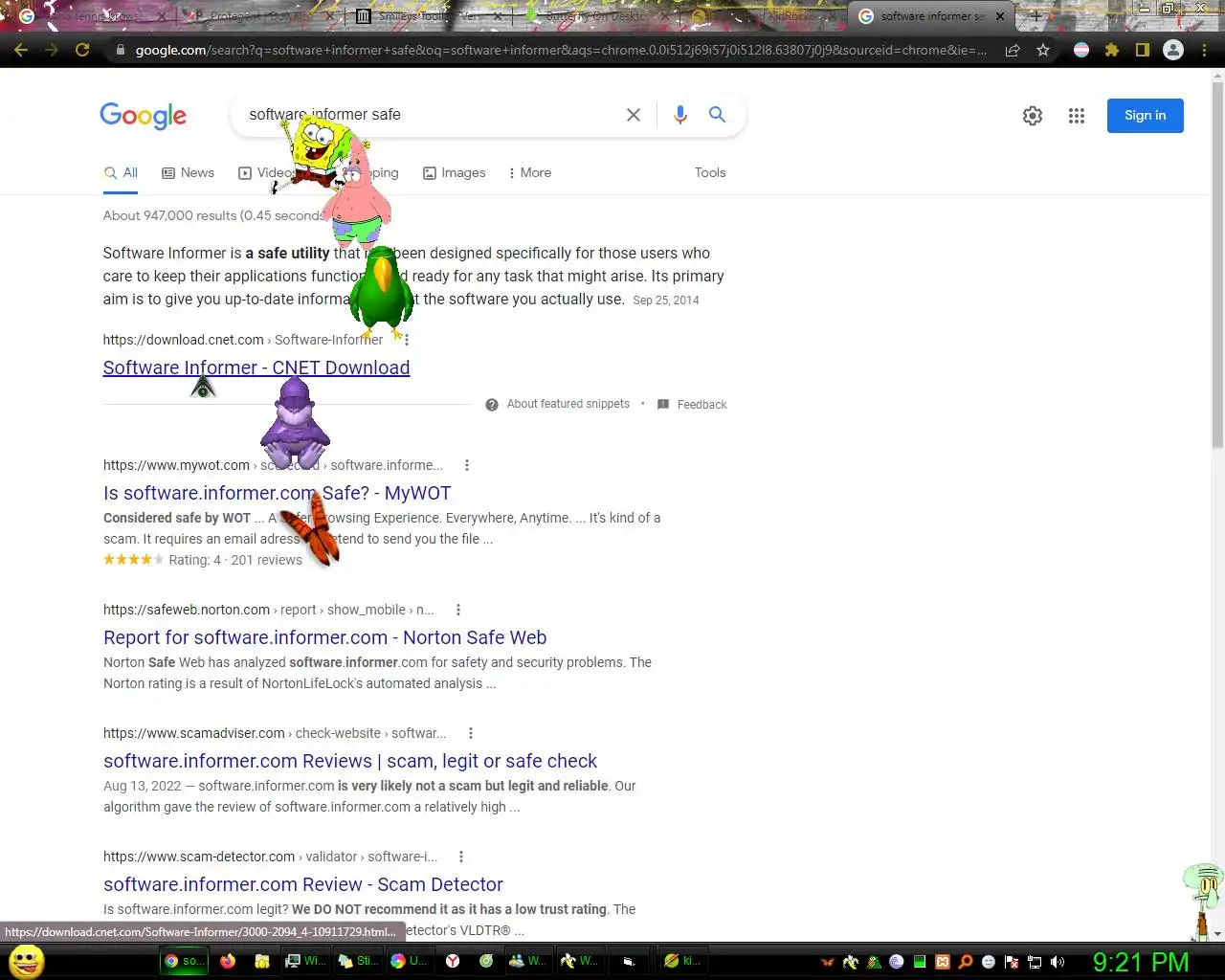Open options dots for the mywot.com result
Viewport: 1225px width, 980px height.
click(x=467, y=465)
